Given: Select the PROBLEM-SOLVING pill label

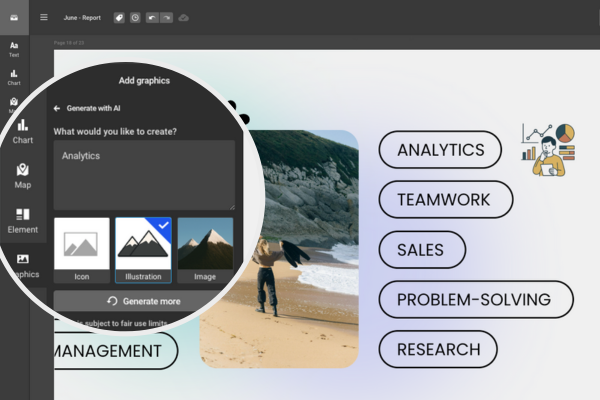Looking at the screenshot, I should point(476,299).
